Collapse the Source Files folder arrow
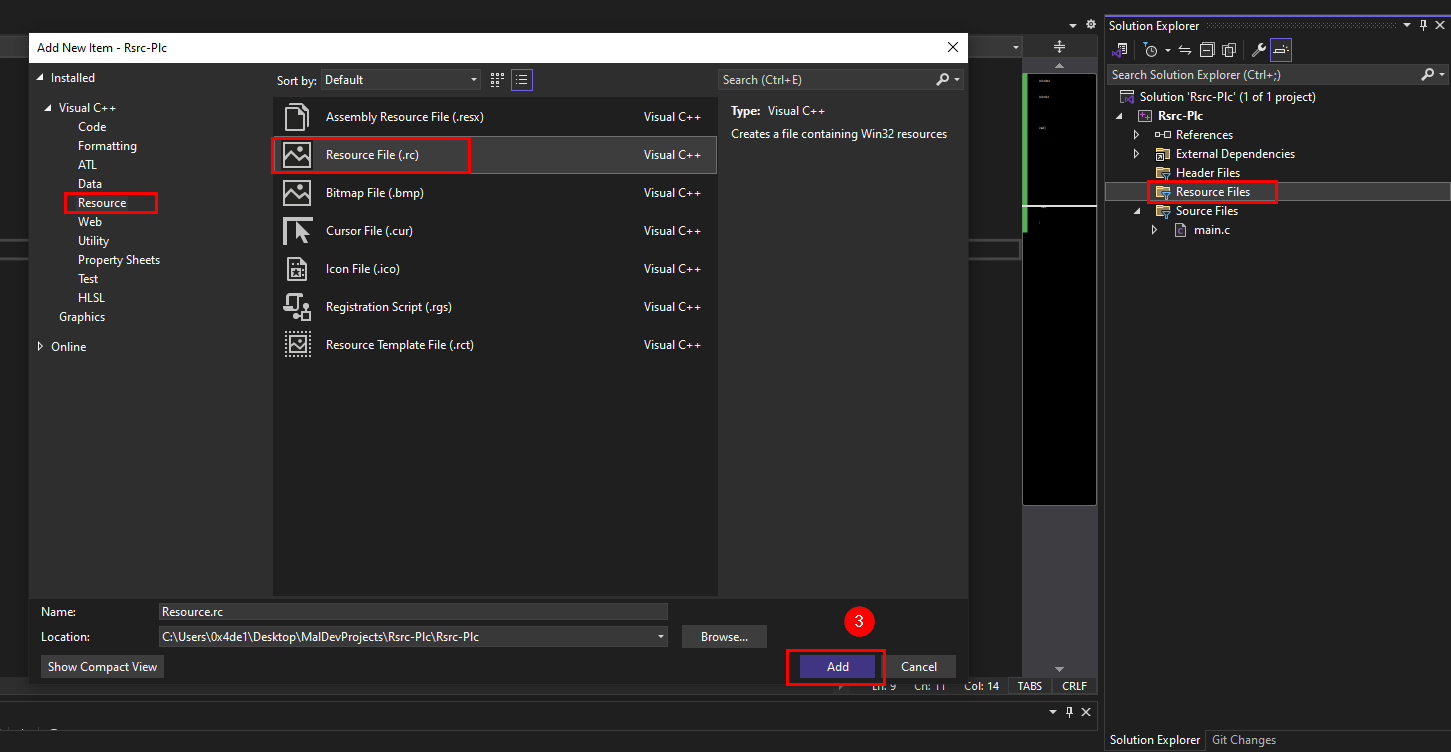The image size is (1451, 752). pyautogui.click(x=1136, y=211)
